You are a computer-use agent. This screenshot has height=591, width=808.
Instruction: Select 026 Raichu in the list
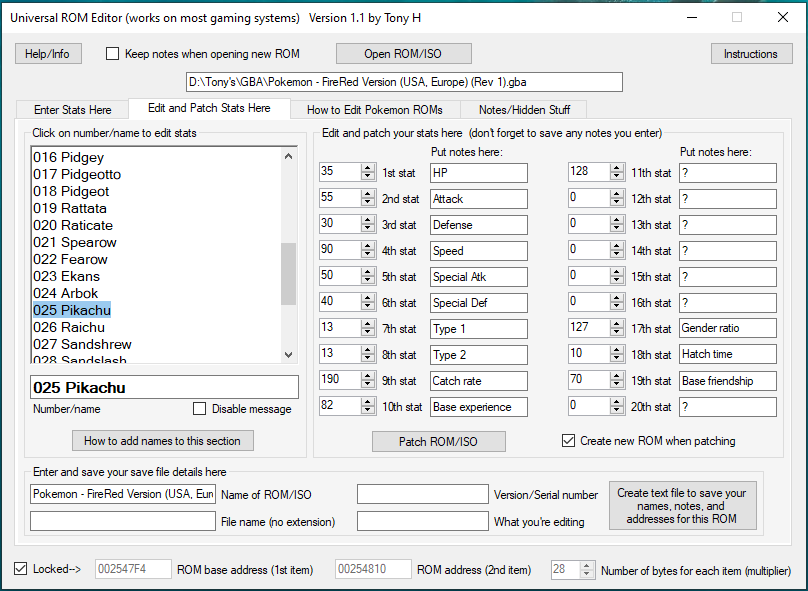(x=69, y=327)
